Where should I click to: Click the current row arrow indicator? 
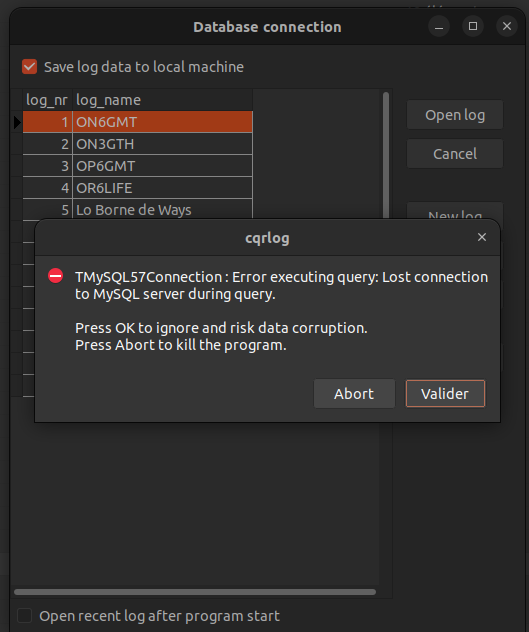(17, 122)
